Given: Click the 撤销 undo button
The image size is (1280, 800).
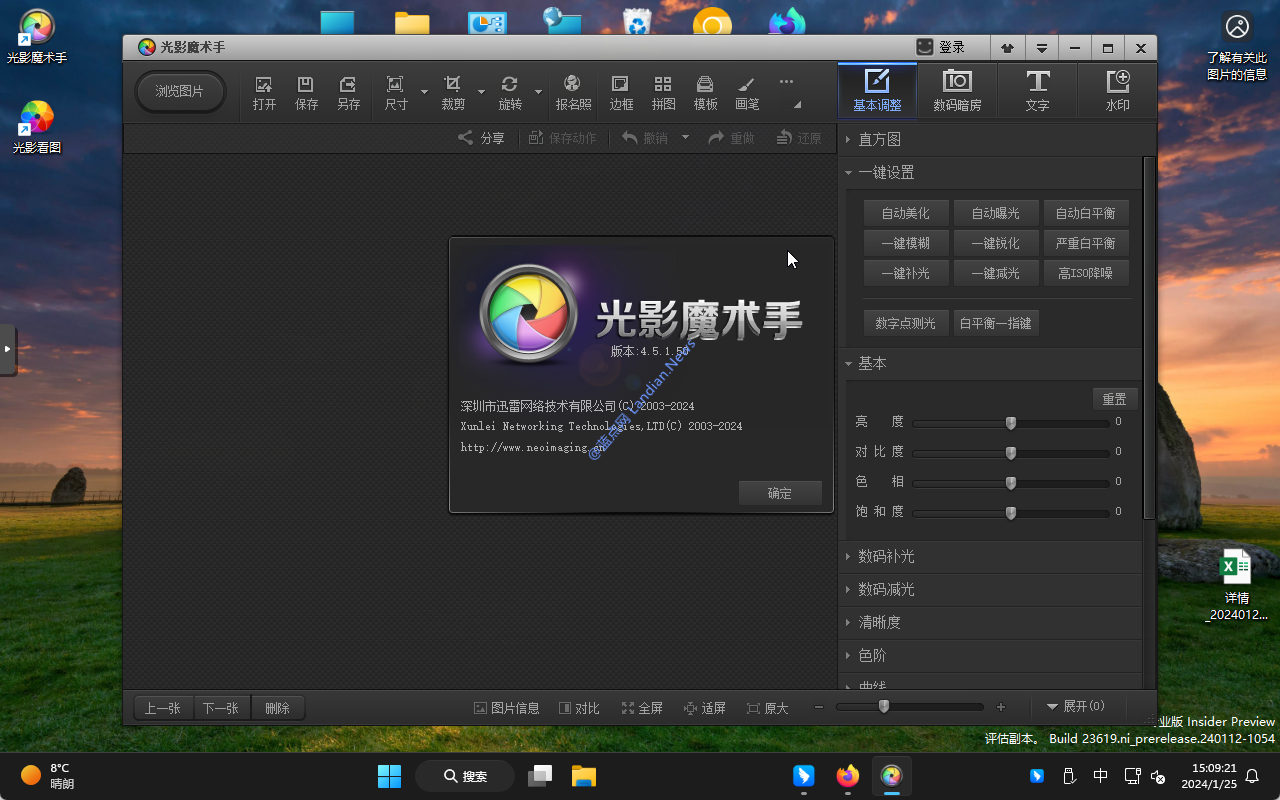Looking at the screenshot, I should tap(645, 138).
